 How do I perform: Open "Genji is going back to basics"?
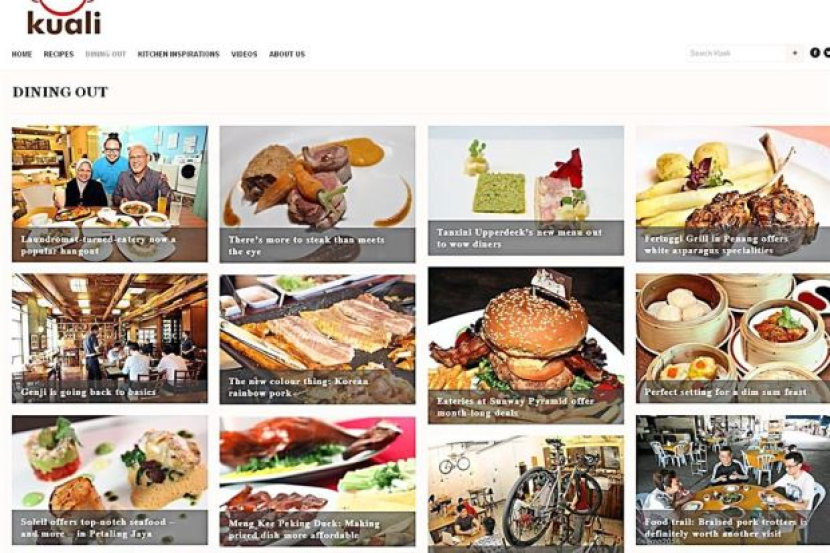[x=110, y=338]
